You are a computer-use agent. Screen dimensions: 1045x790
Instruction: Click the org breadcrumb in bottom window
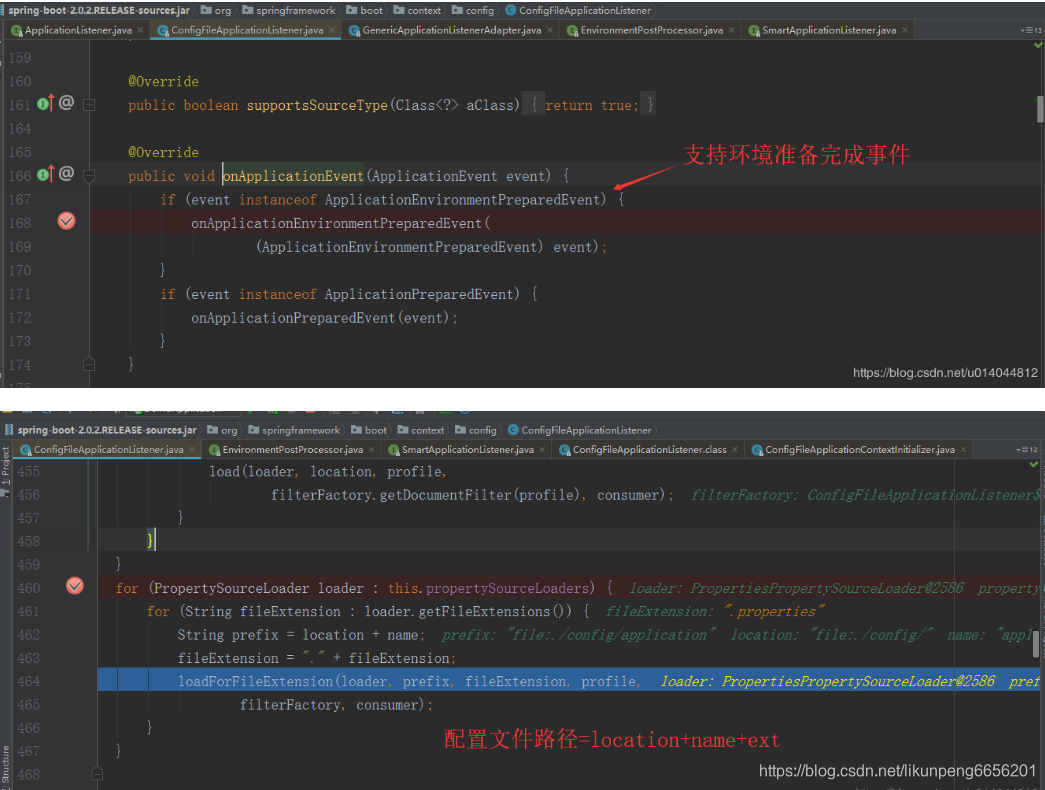click(x=223, y=430)
